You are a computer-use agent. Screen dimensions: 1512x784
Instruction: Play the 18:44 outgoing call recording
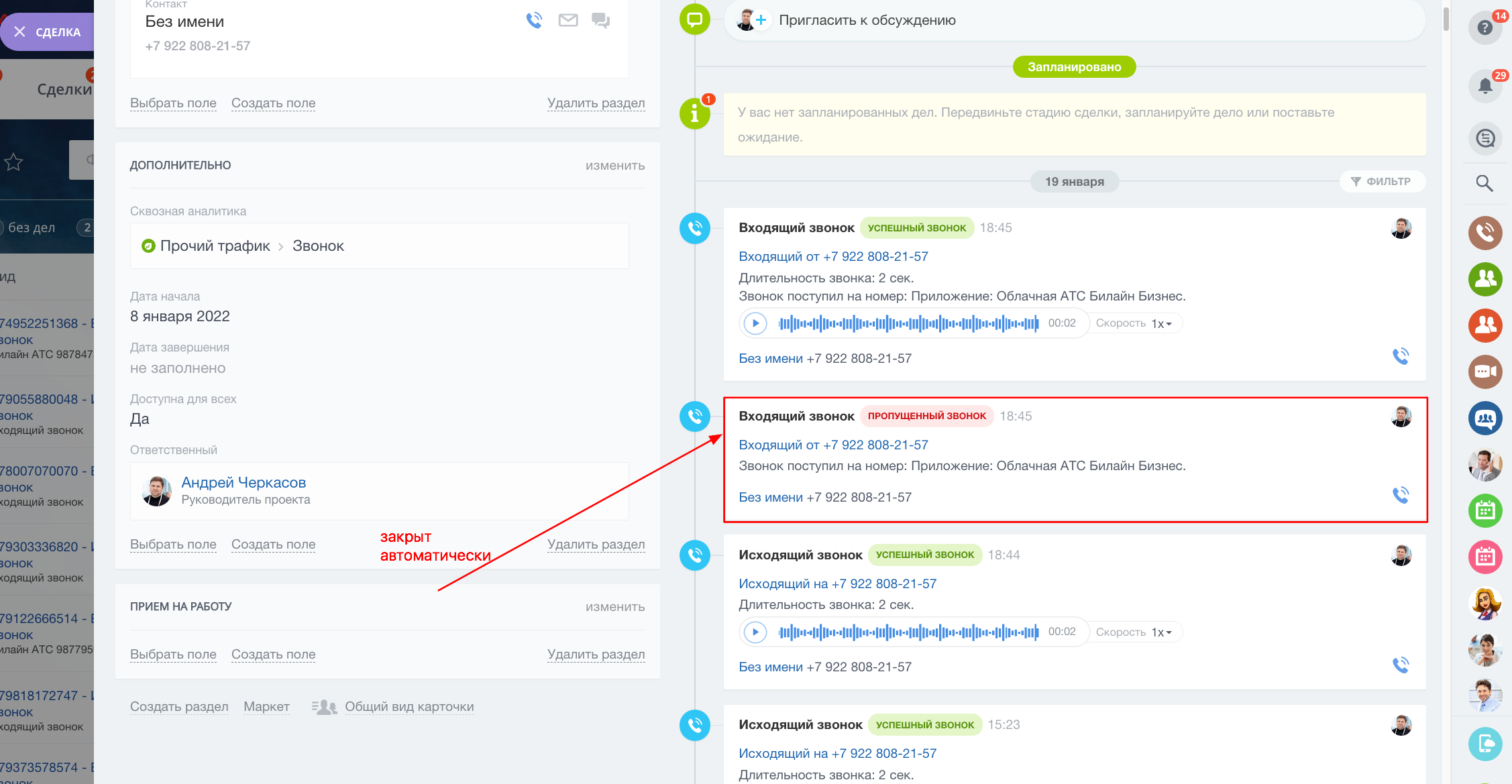tap(755, 632)
